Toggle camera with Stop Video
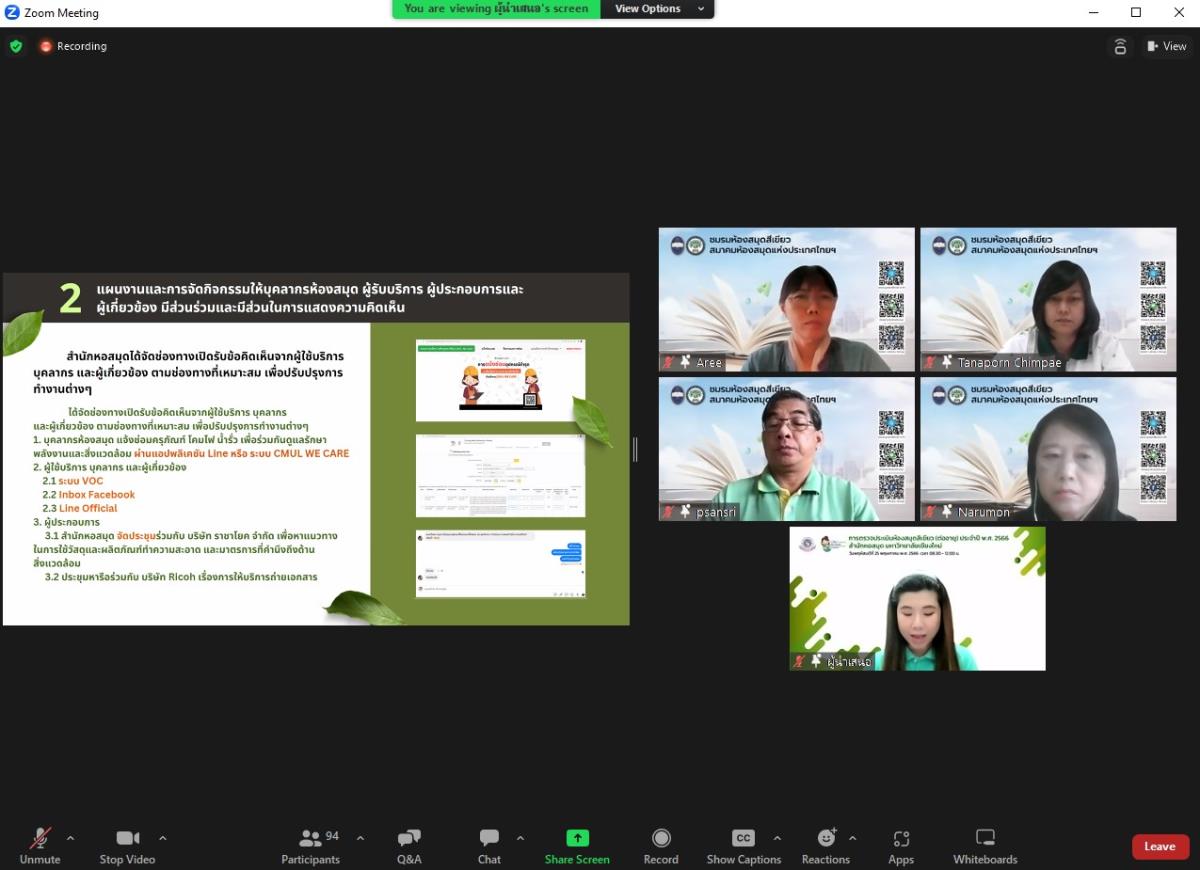Image resolution: width=1200 pixels, height=870 pixels. [x=127, y=846]
